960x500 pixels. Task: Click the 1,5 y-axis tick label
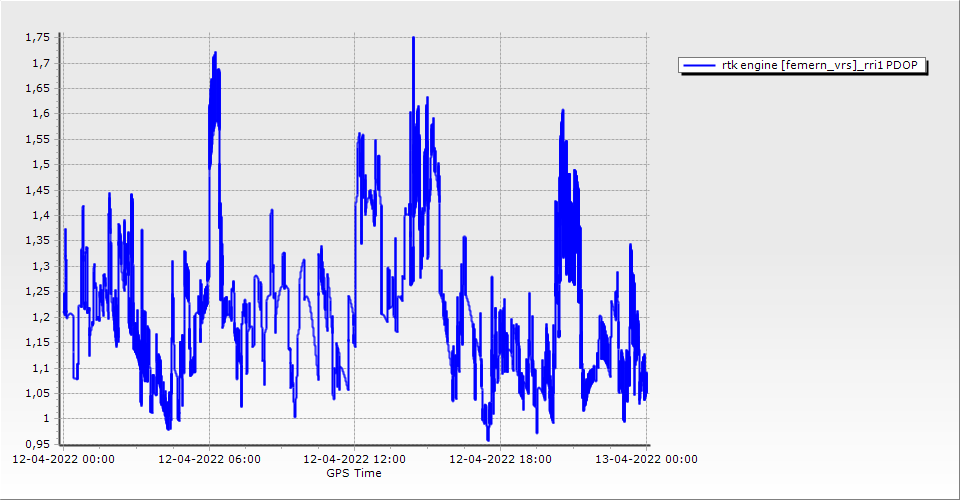click(x=39, y=165)
